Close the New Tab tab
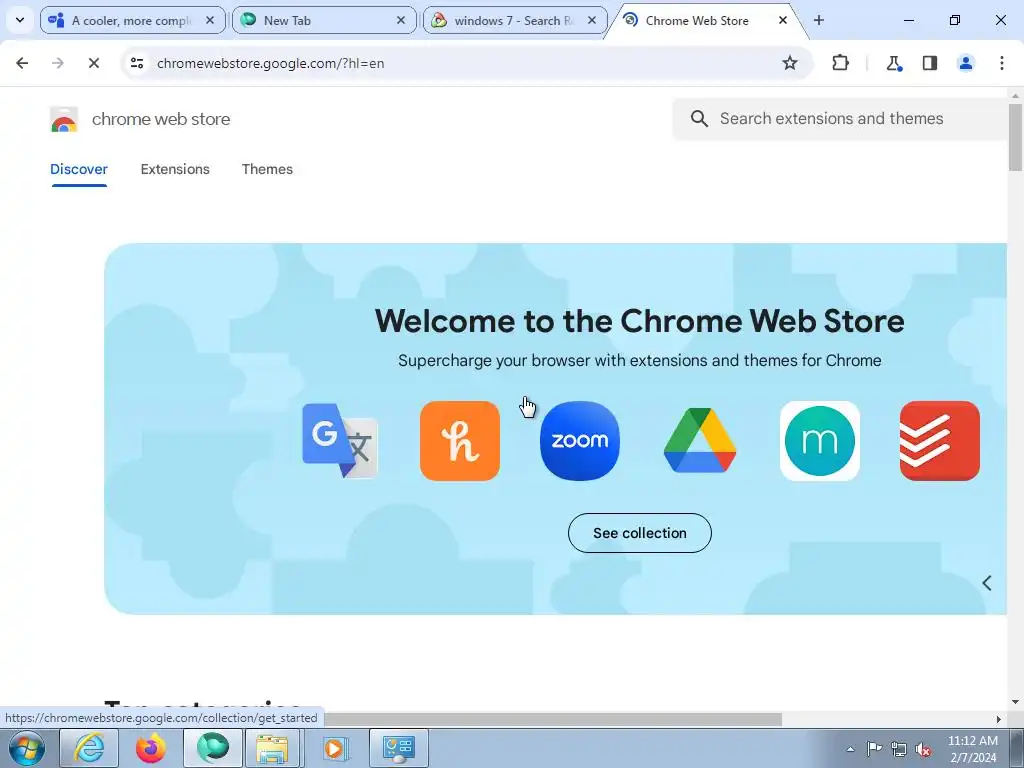This screenshot has height=768, width=1024. tap(401, 20)
